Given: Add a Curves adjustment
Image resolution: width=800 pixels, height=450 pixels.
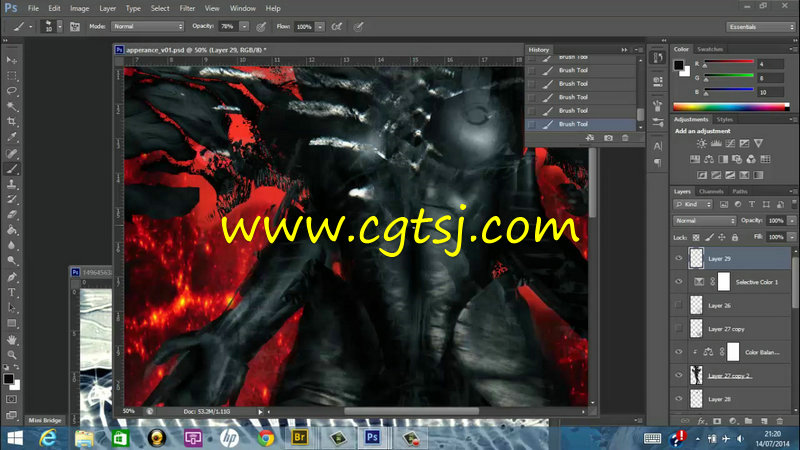Looking at the screenshot, I should 731,143.
